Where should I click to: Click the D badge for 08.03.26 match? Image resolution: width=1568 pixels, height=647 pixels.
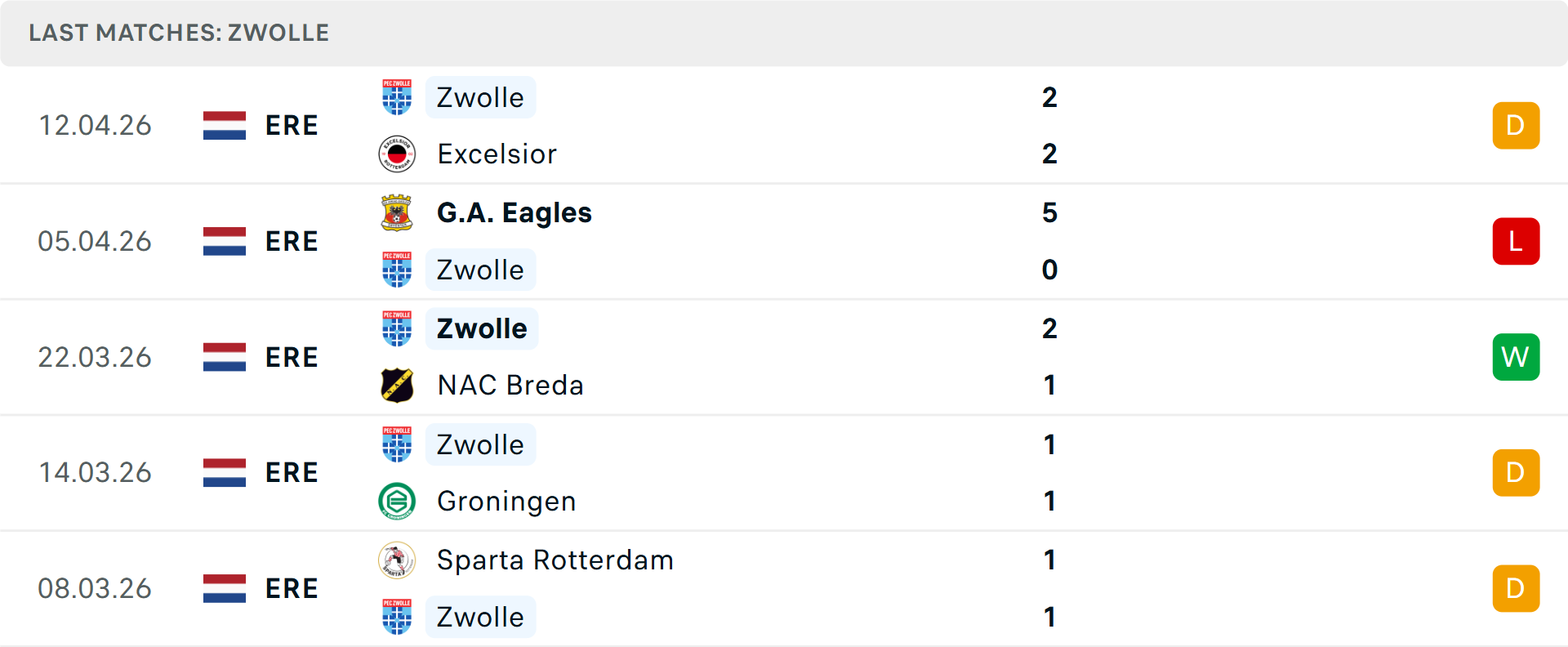coord(1516,588)
